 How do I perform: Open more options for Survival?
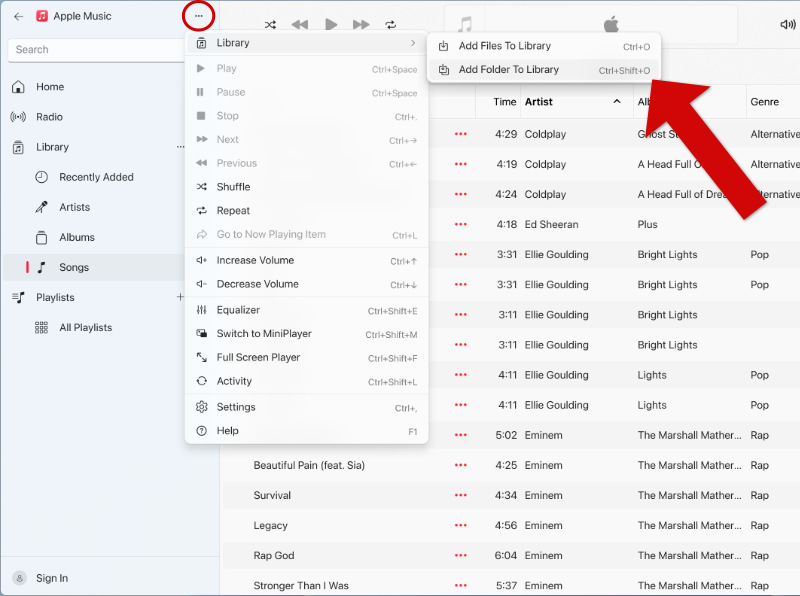coord(461,495)
